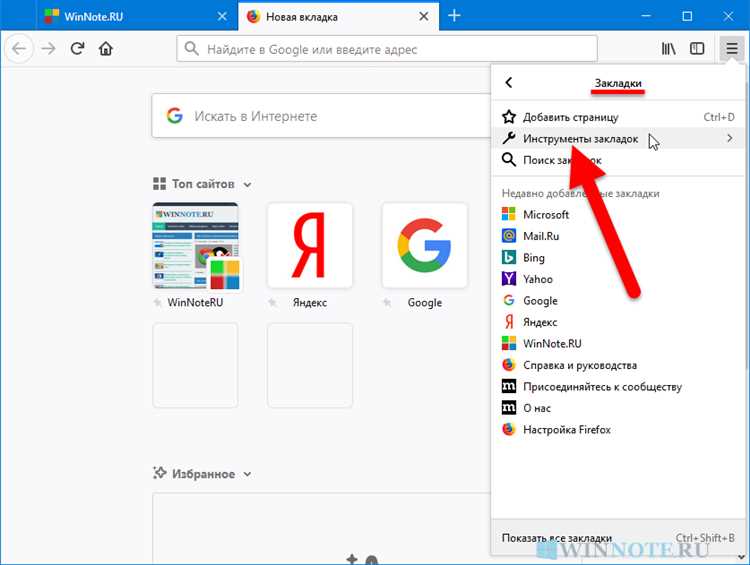
Task: Open the Яндекс bookmark in the list
Action: pos(618,322)
